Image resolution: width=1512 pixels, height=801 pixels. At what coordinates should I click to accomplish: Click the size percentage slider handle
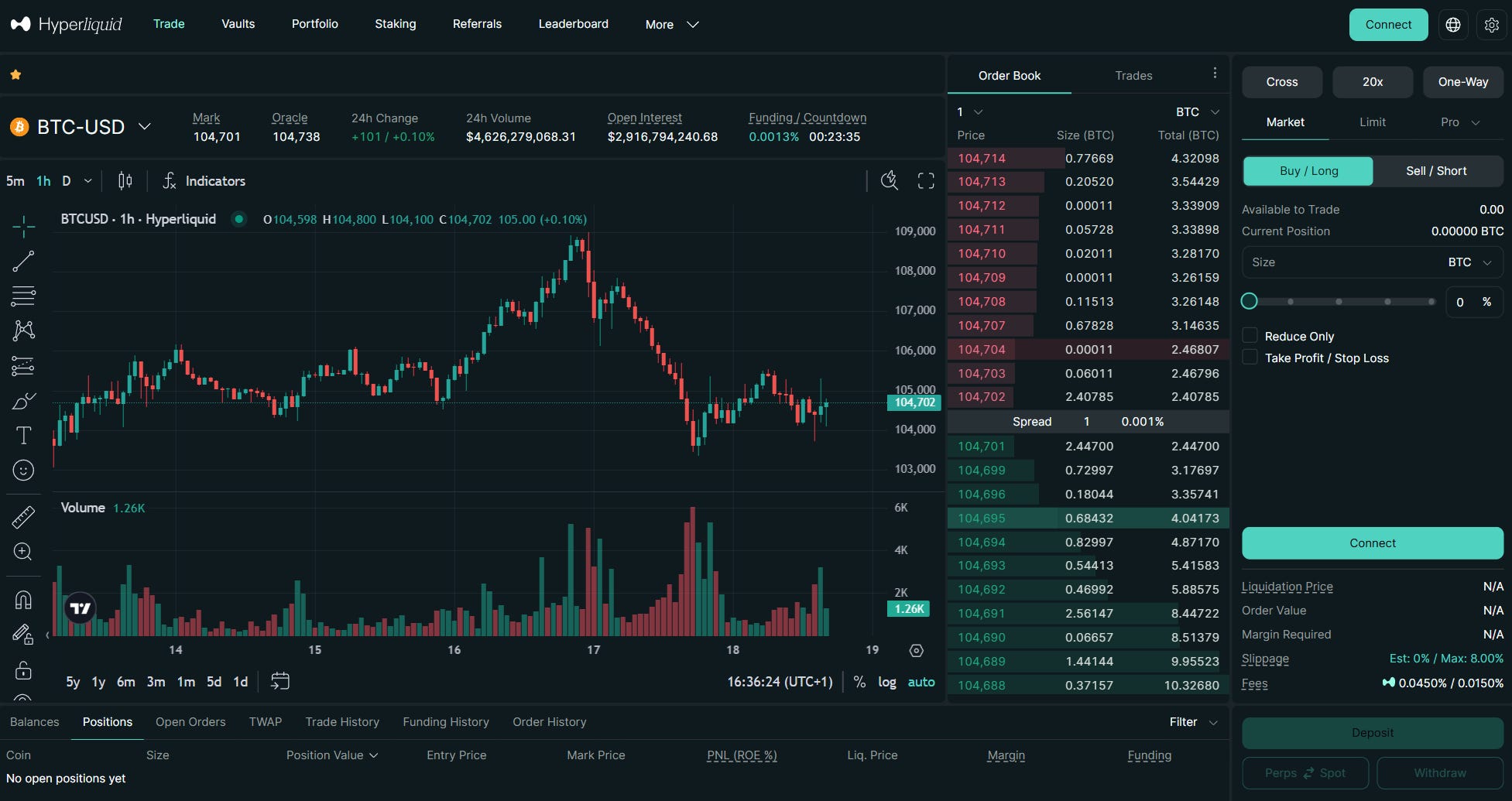[1249, 301]
